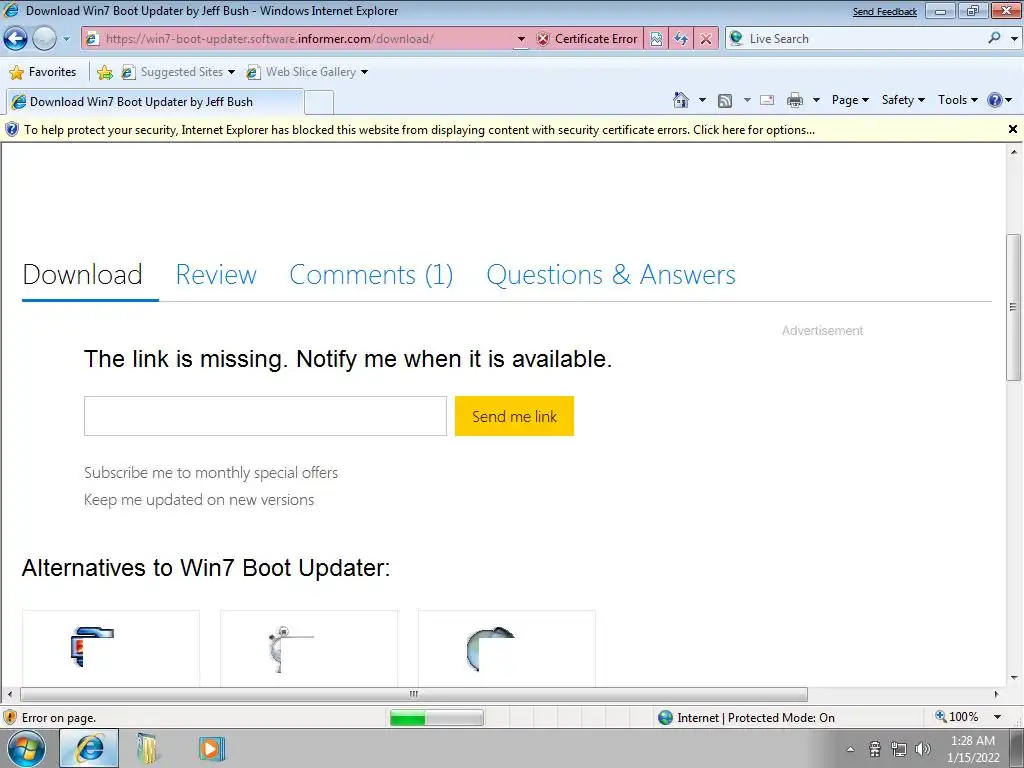Toggle the Compatibility View icon
The width and height of the screenshot is (1024, 768).
(656, 39)
